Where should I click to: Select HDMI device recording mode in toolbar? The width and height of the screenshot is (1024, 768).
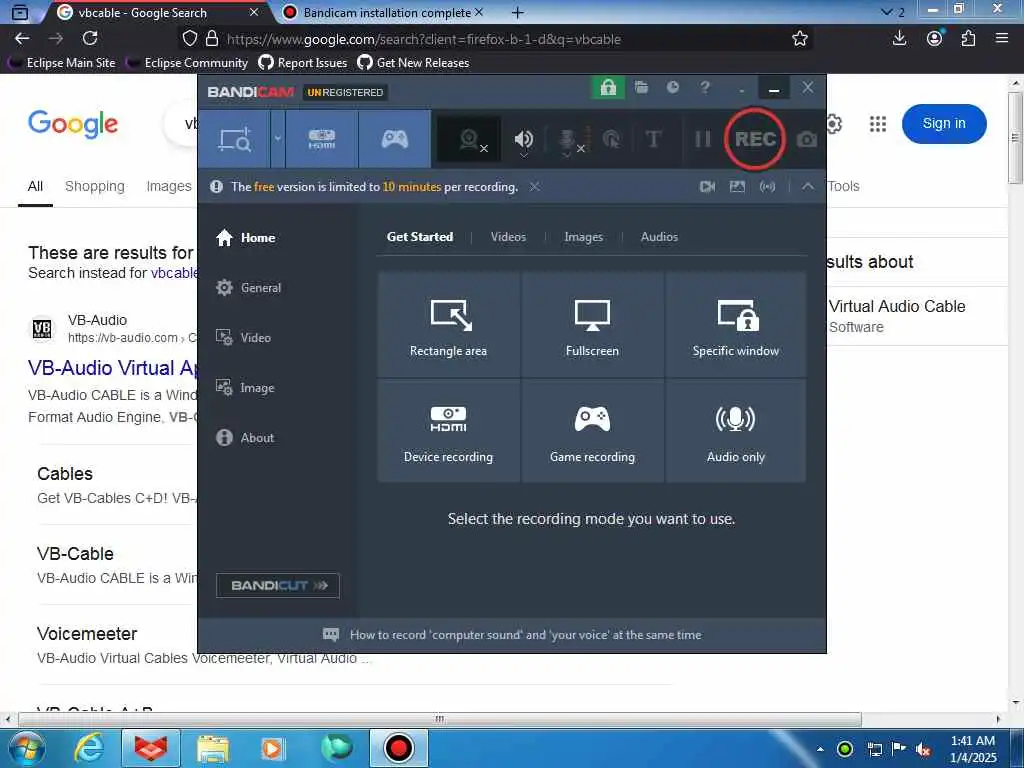click(x=322, y=139)
